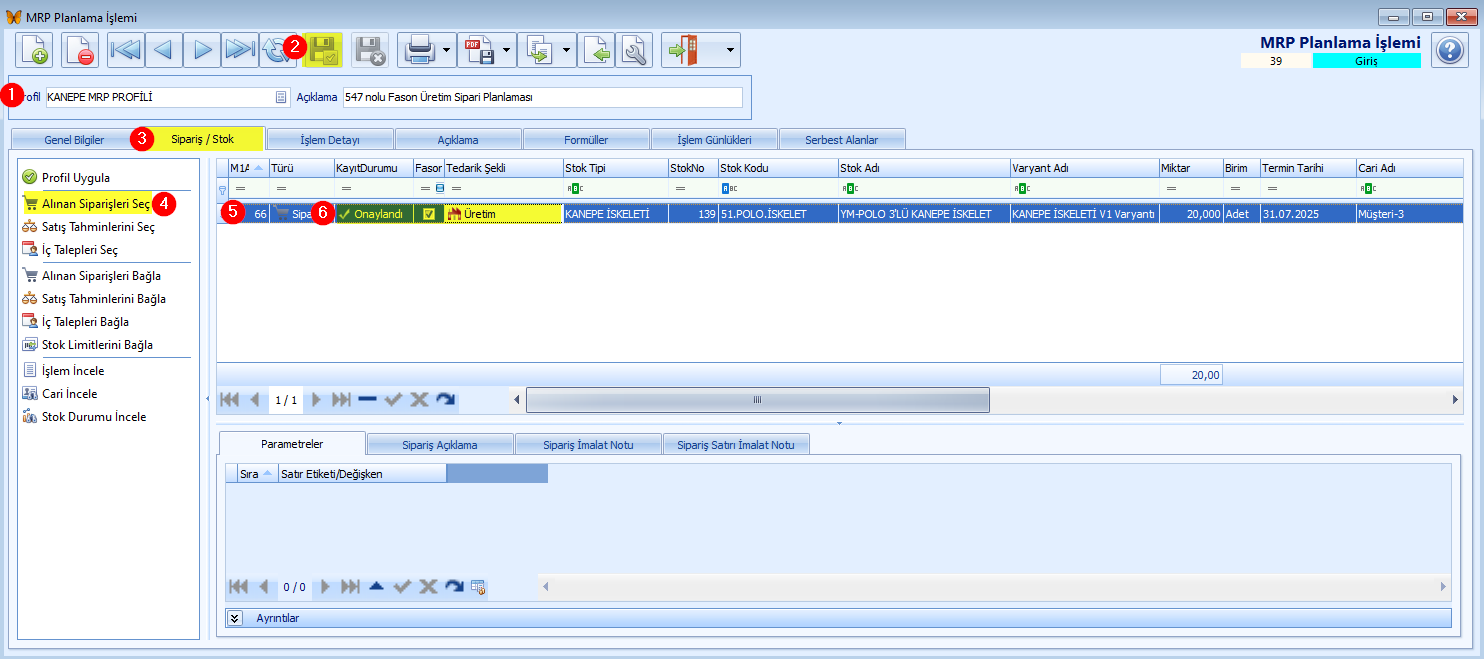Expand the Ayrıntılar section
1484x659 pixels.
tap(236, 618)
